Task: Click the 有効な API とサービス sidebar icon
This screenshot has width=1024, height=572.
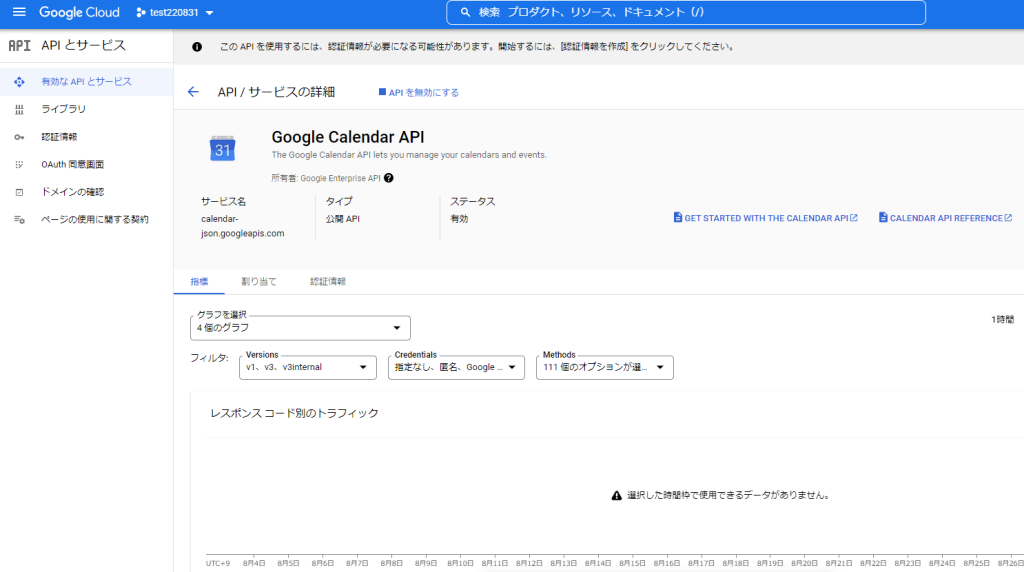Action: [x=19, y=81]
